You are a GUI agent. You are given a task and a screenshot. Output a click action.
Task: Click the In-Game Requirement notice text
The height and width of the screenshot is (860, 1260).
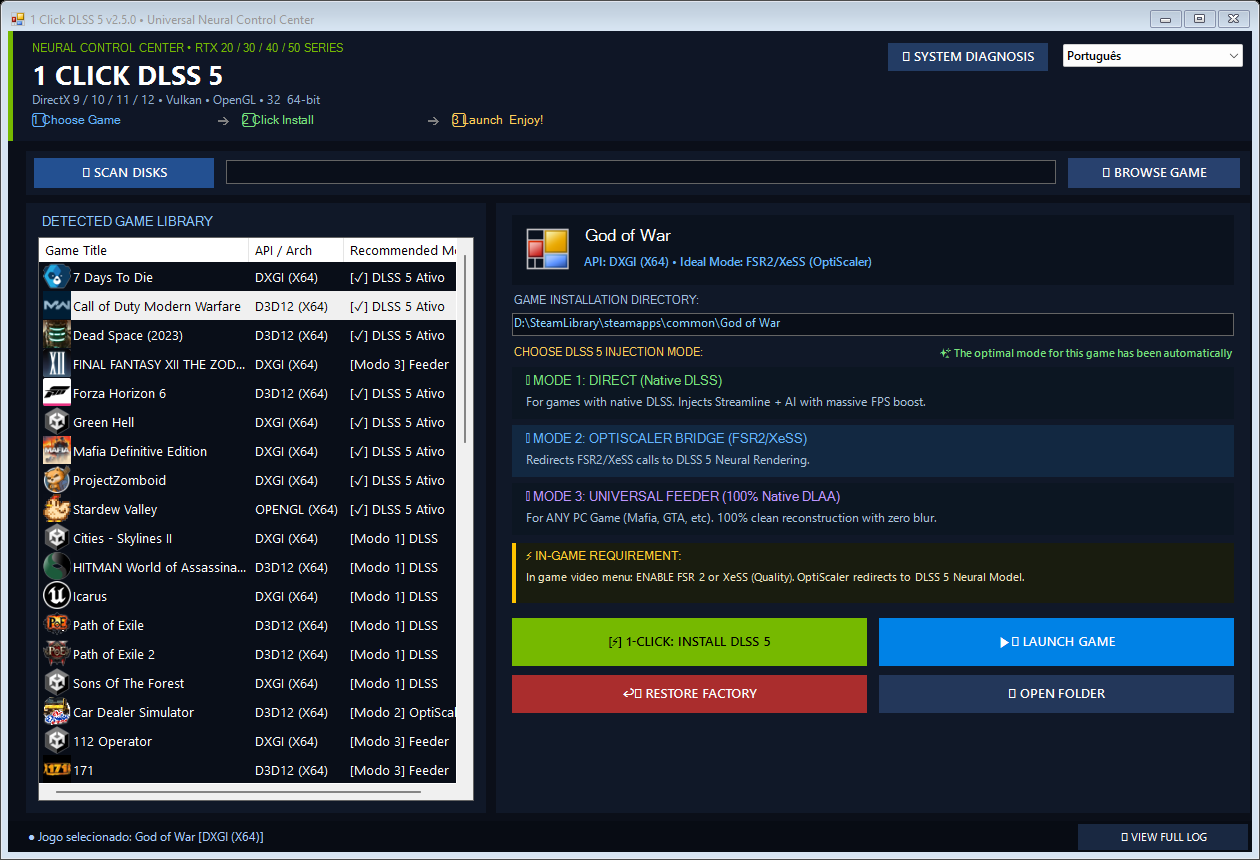click(777, 577)
